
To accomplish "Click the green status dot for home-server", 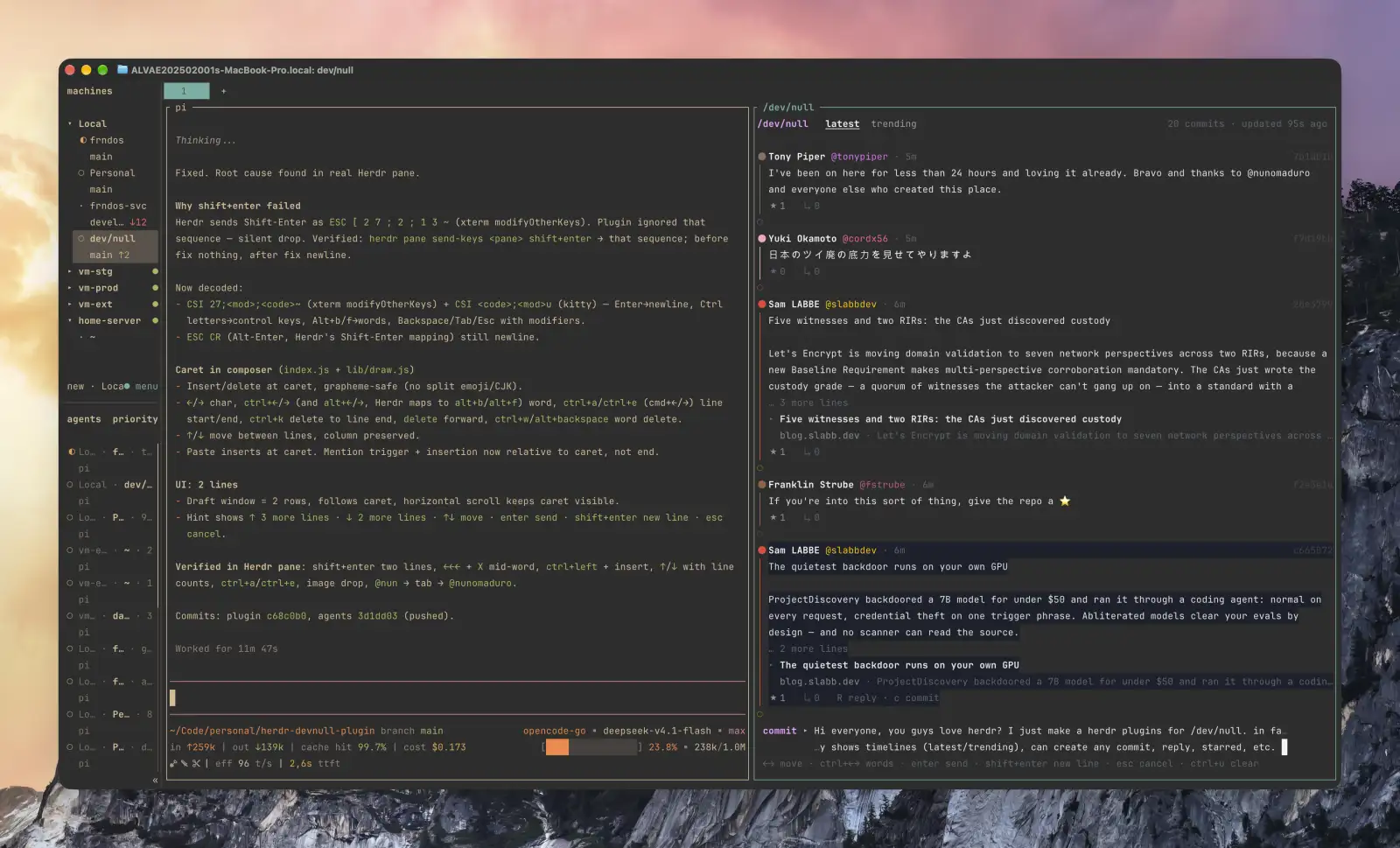I will point(155,320).
